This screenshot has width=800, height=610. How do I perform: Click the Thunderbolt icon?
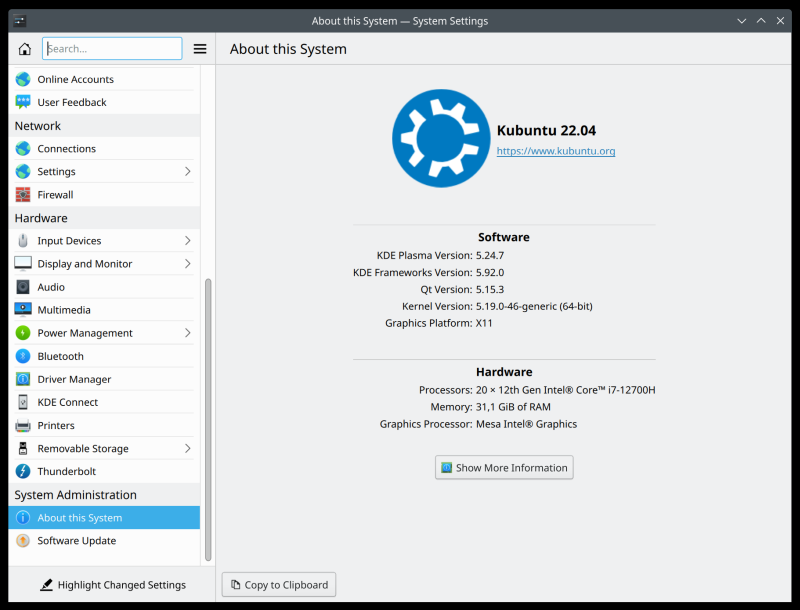point(23,471)
